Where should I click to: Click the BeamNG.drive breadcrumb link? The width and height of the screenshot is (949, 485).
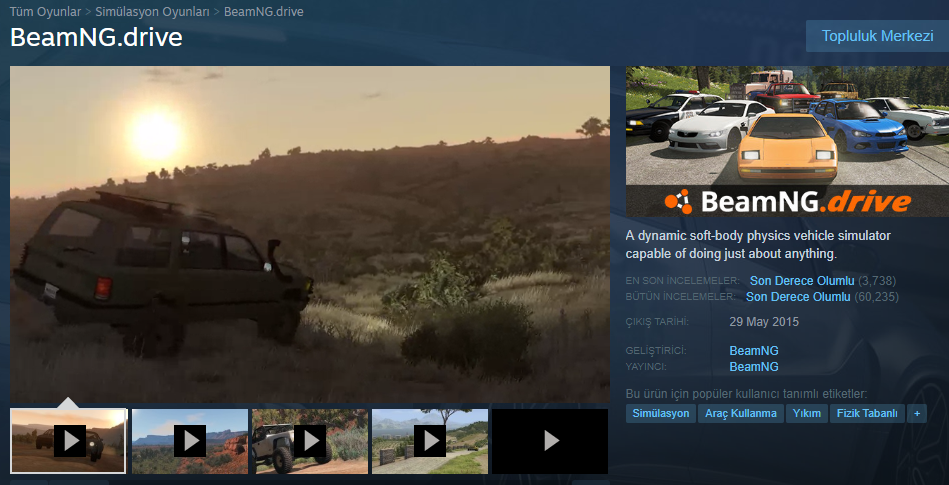click(x=264, y=12)
